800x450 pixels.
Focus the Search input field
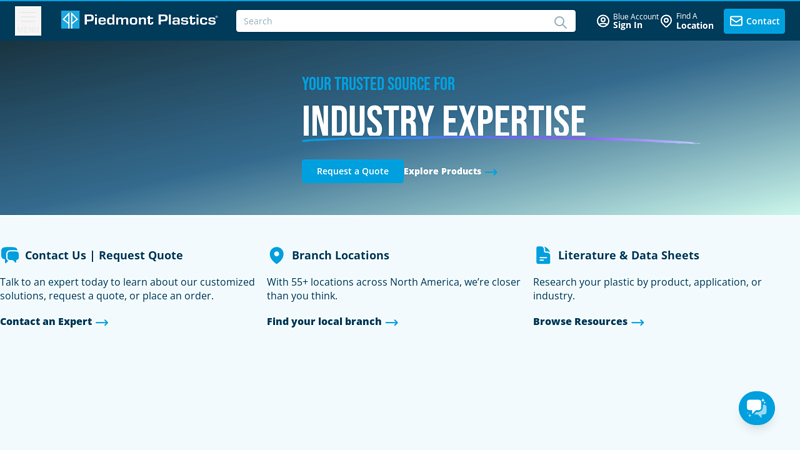406,21
